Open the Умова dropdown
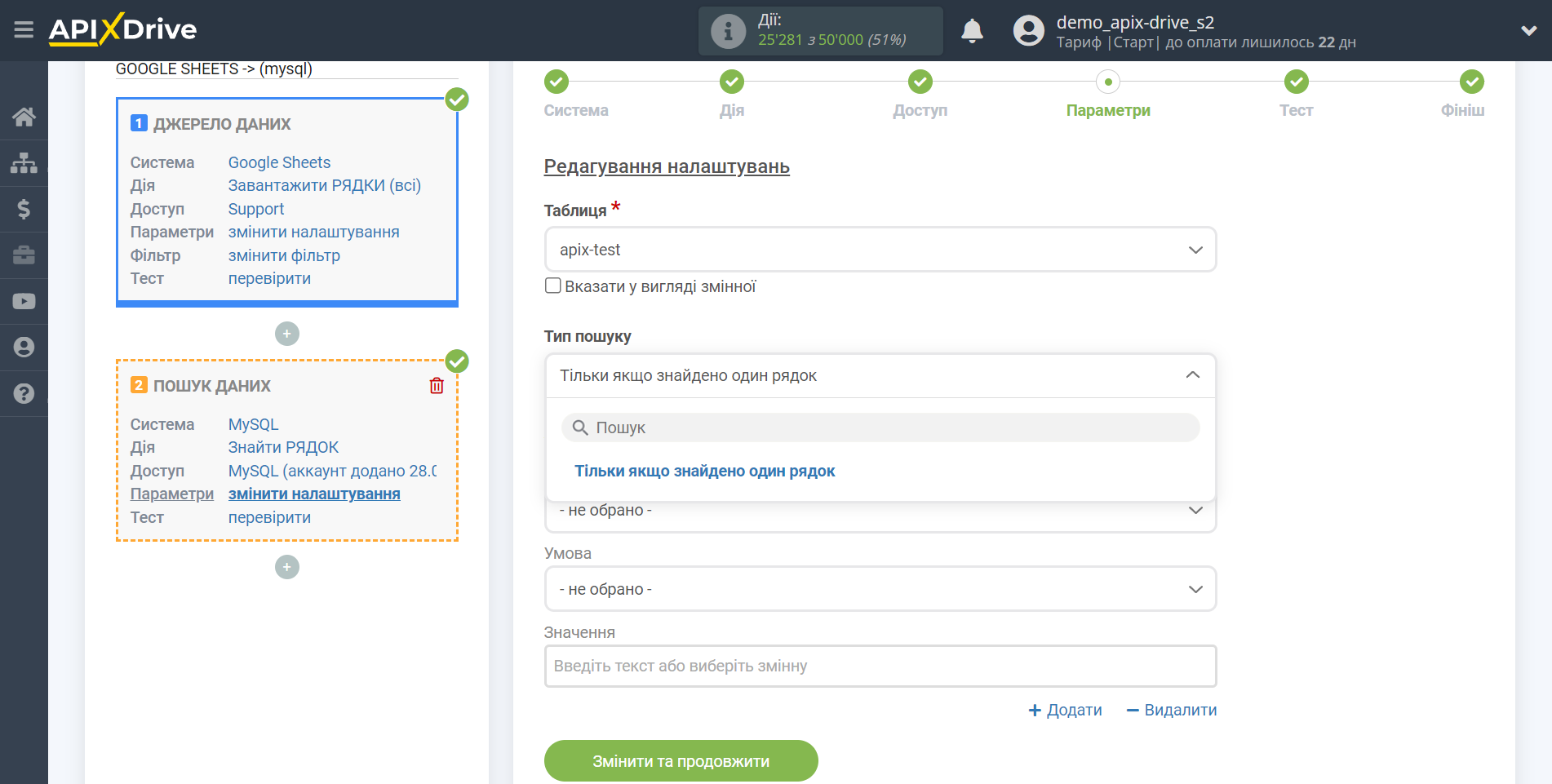Image resolution: width=1552 pixels, height=784 pixels. click(880, 589)
